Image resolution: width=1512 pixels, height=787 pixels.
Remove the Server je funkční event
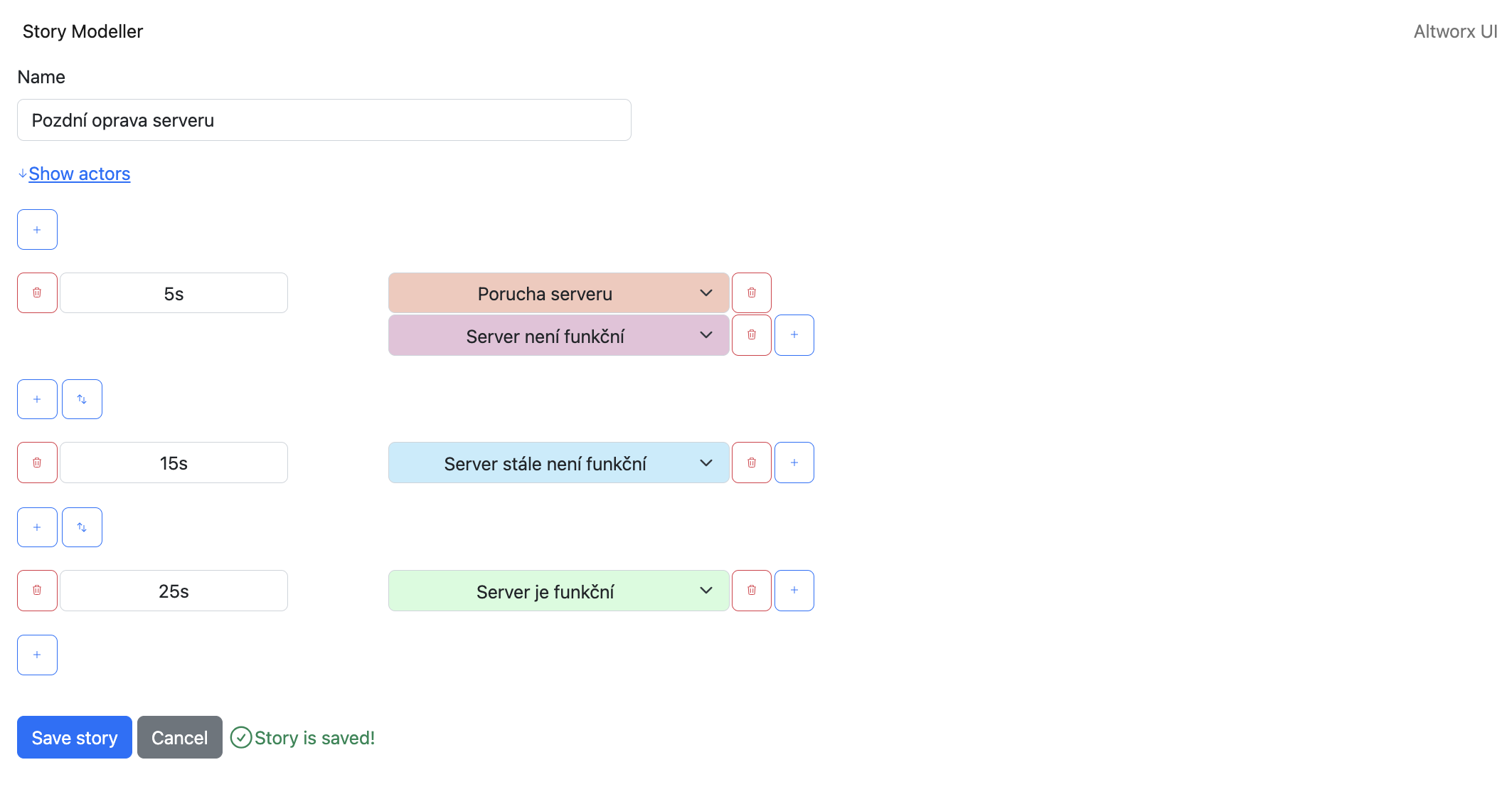(752, 591)
